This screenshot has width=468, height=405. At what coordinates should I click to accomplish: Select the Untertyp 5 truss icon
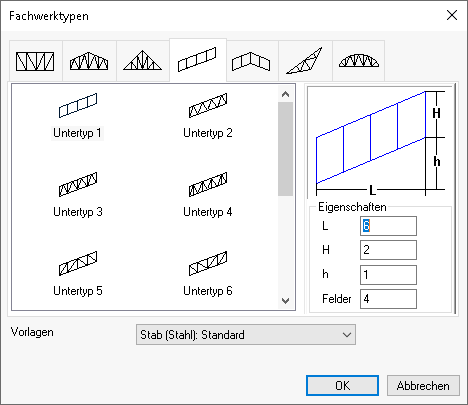pos(78,263)
